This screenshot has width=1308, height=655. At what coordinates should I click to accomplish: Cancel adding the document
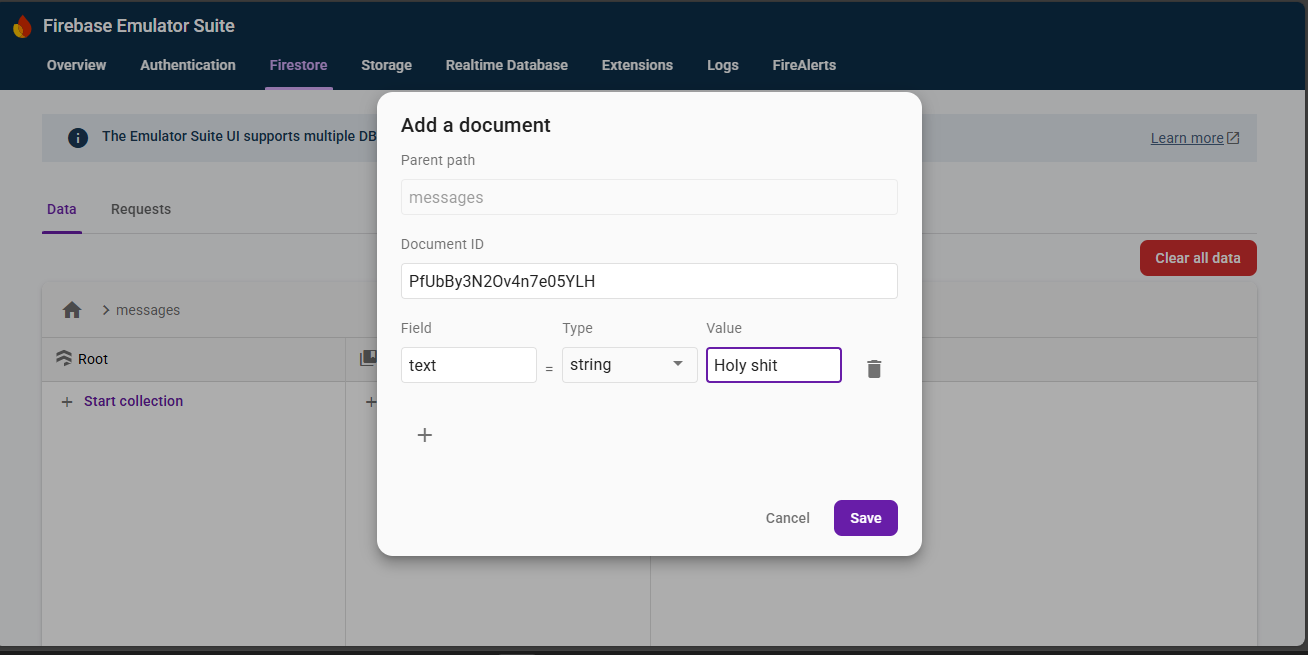787,518
